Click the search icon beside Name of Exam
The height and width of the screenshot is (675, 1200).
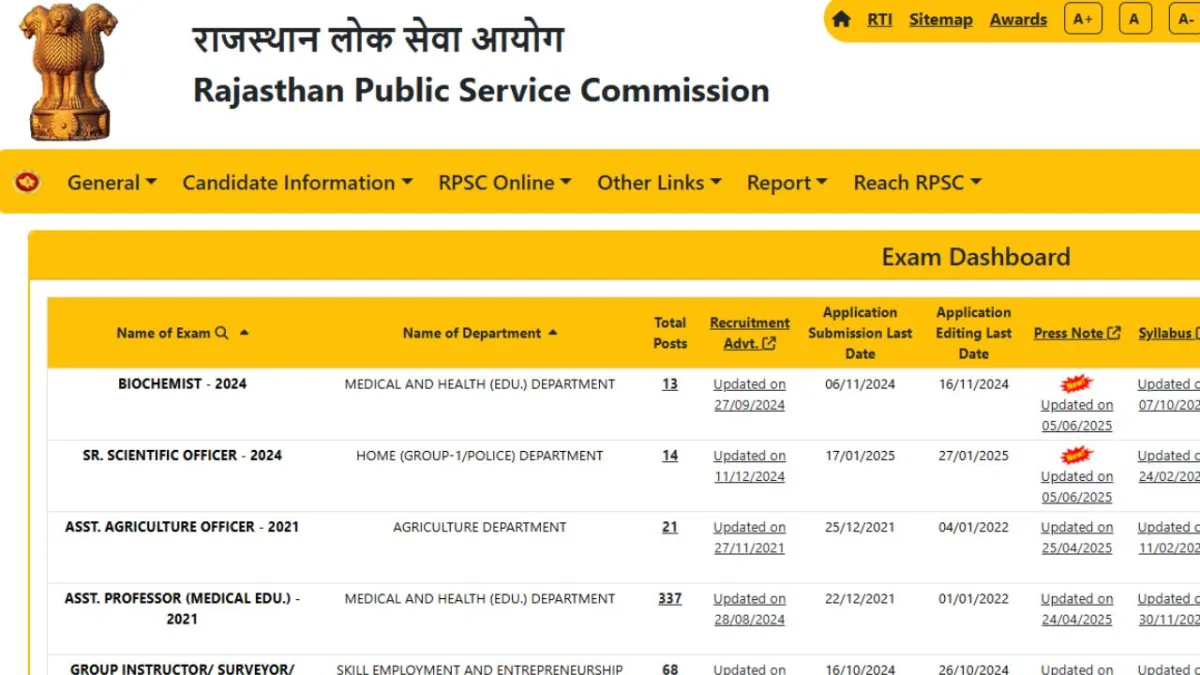pos(223,333)
